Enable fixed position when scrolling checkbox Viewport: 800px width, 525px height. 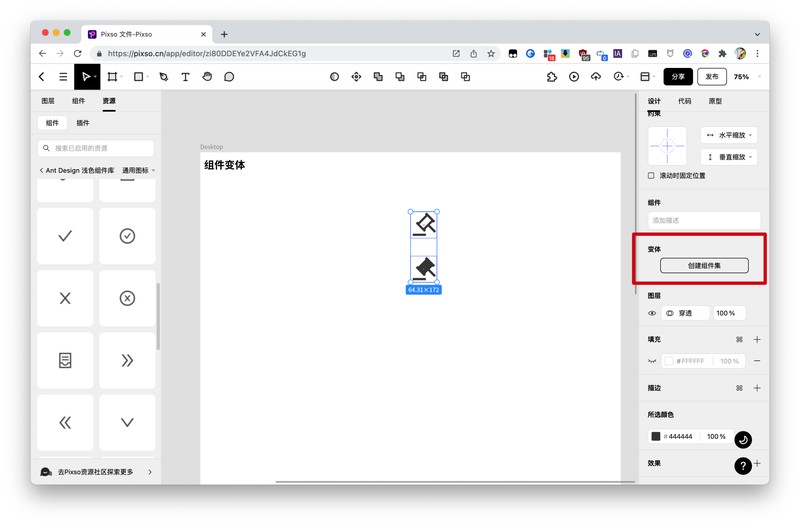pos(651,176)
